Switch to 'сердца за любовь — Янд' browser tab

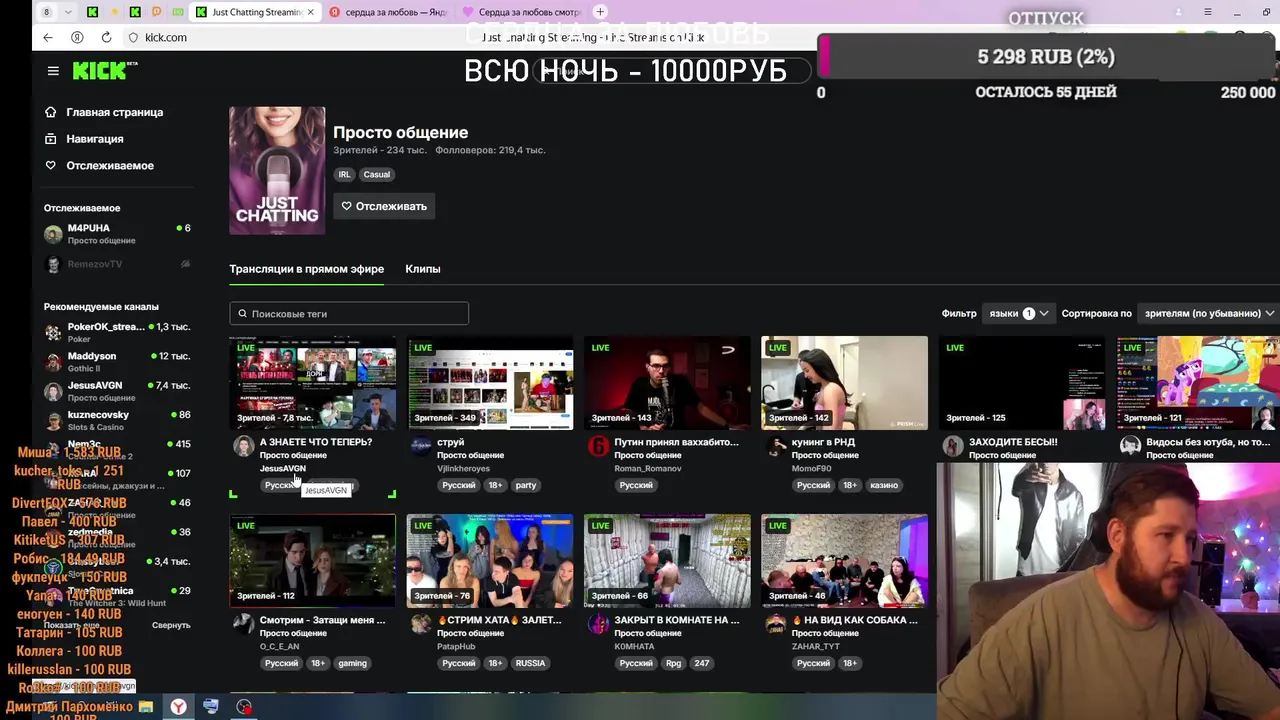coord(388,12)
